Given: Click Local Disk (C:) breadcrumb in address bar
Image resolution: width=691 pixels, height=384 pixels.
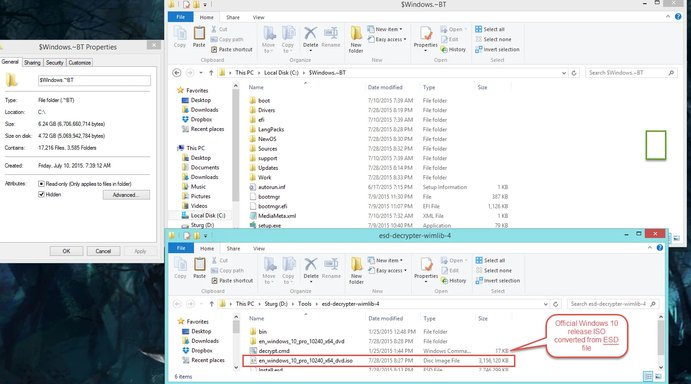Looking at the screenshot, I should click(281, 73).
